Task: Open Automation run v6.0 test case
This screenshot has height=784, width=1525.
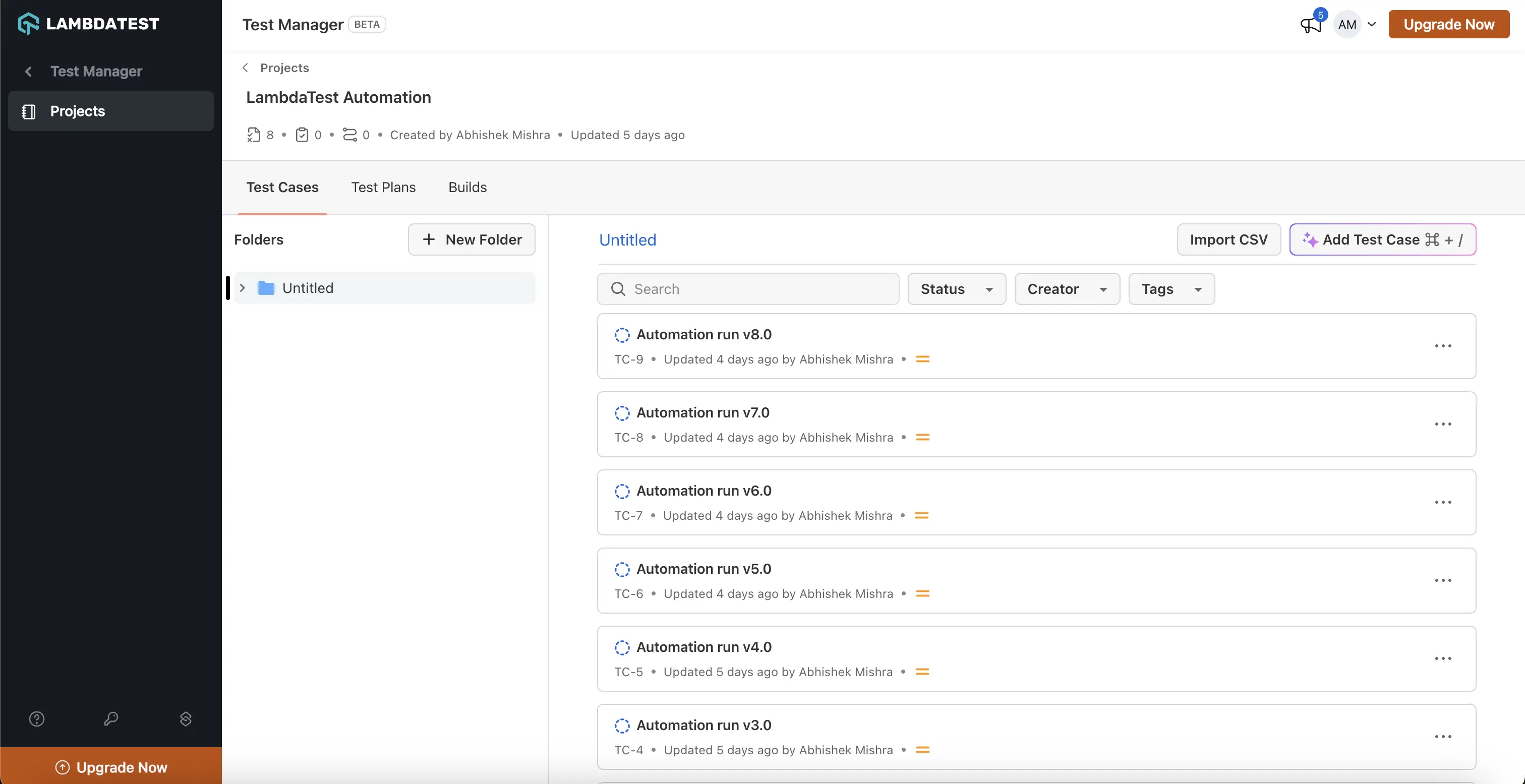Action: 704,491
